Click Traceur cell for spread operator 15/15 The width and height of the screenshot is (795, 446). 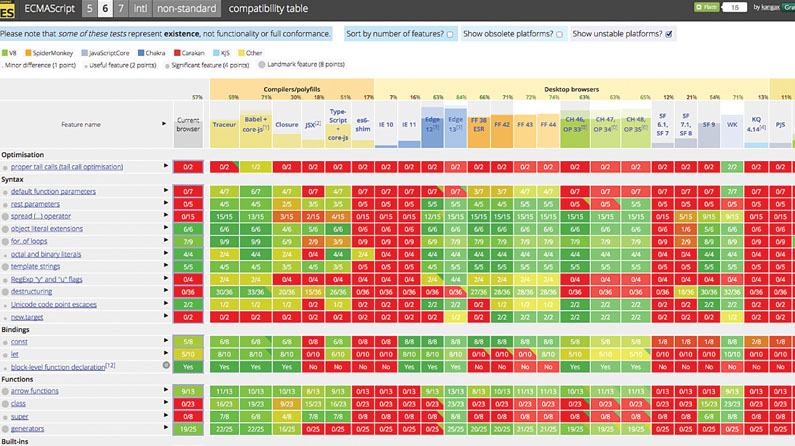click(x=224, y=216)
